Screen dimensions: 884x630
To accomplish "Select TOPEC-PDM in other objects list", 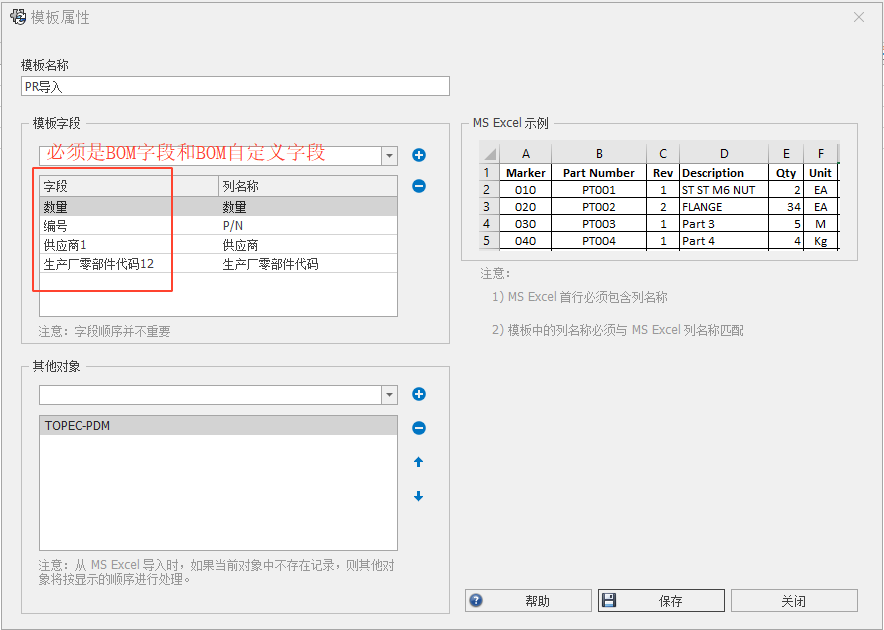I will pyautogui.click(x=219, y=426).
